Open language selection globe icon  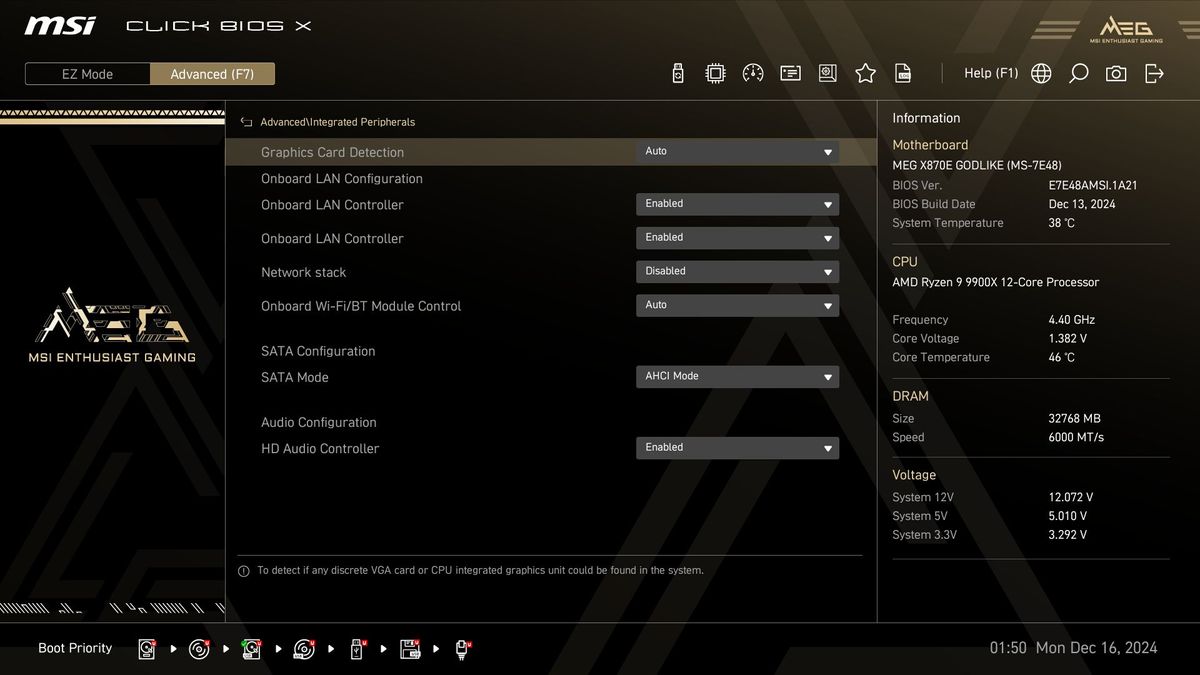tap(1041, 73)
